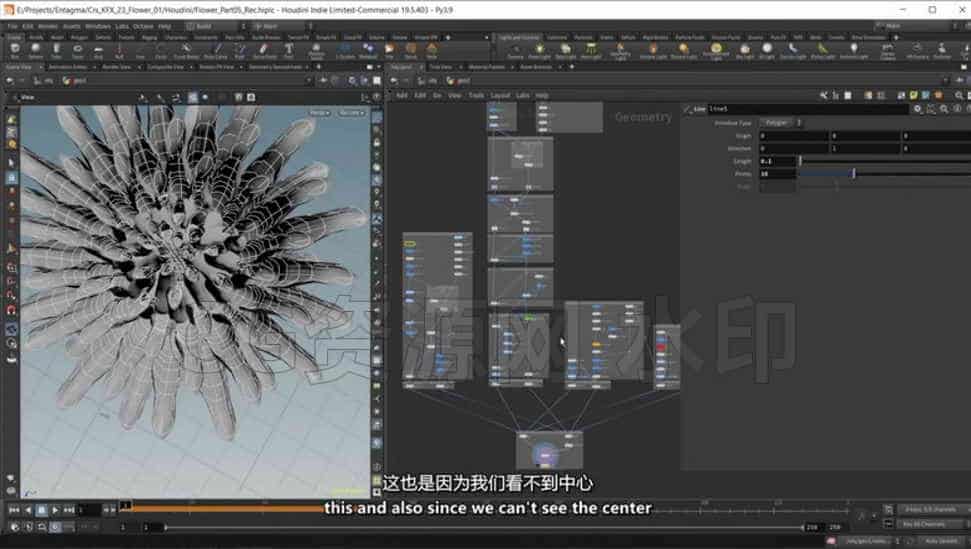Image resolution: width=971 pixels, height=549 pixels.
Task: Open the Octane menu
Action: pos(143,27)
